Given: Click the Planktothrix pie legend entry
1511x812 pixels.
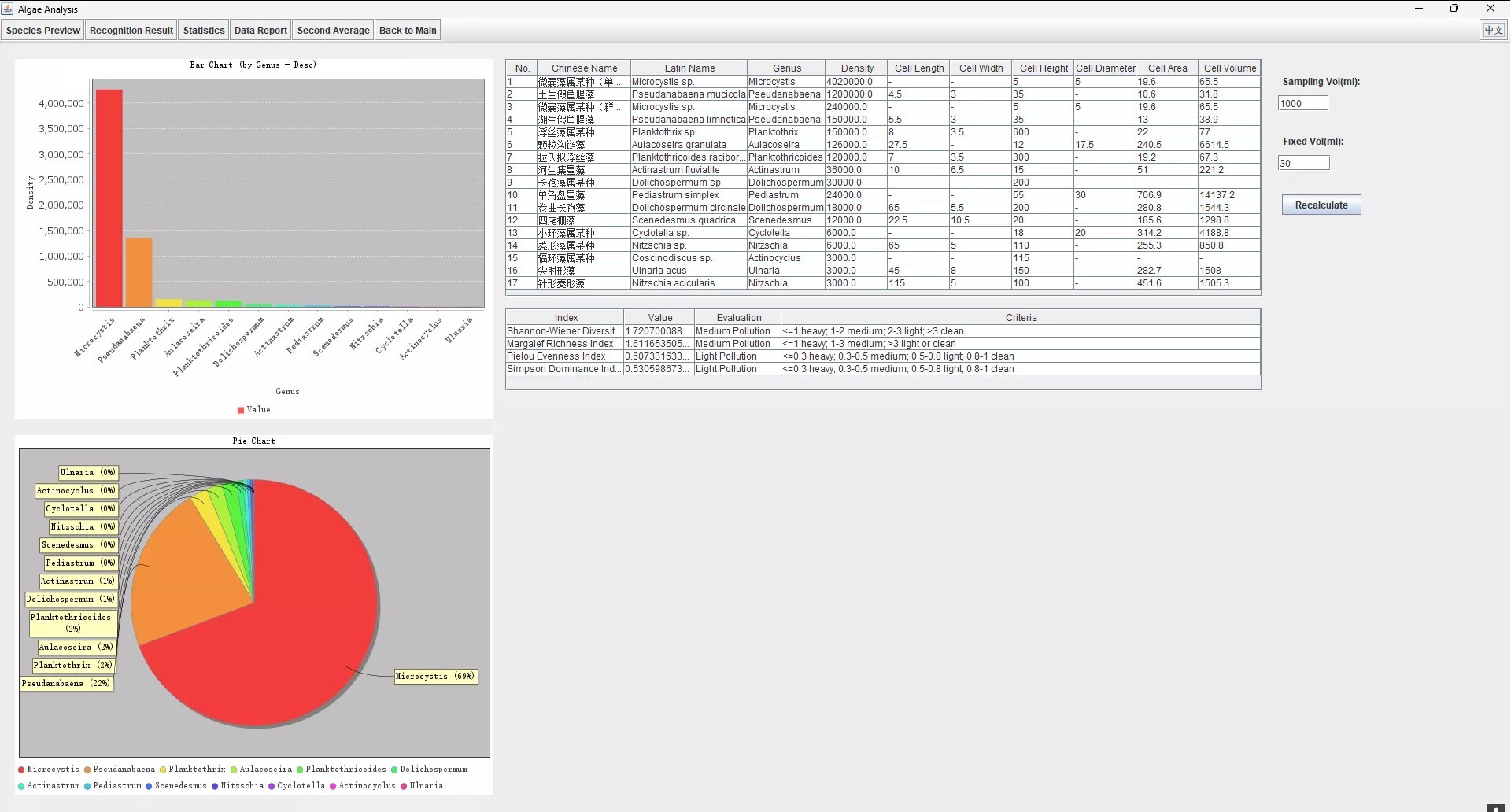Looking at the screenshot, I should [x=192, y=770].
